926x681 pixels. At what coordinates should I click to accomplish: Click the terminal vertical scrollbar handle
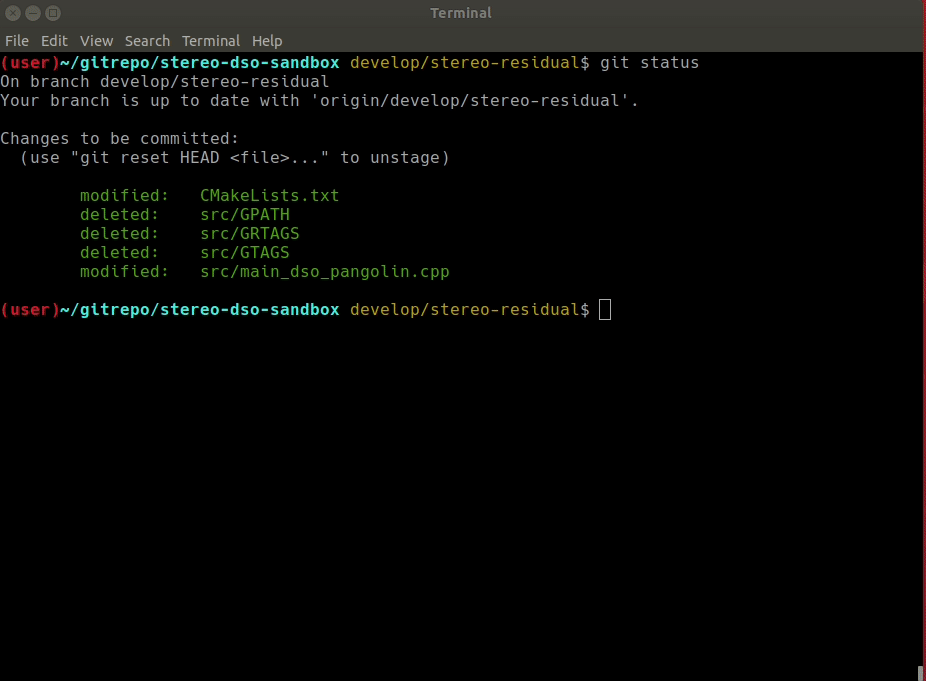point(920,673)
